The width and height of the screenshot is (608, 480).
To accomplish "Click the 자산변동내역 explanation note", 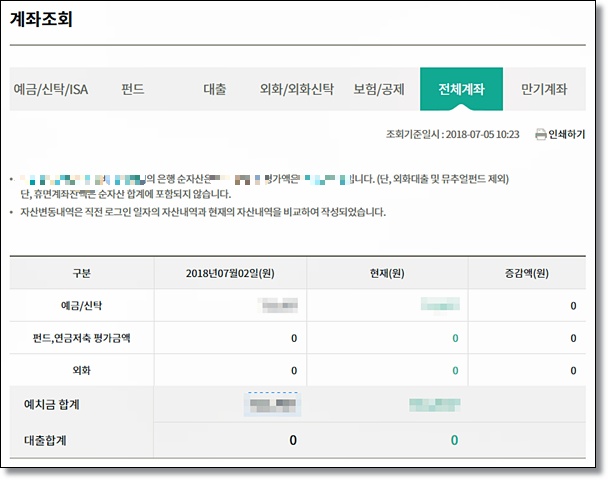I will pos(203,212).
